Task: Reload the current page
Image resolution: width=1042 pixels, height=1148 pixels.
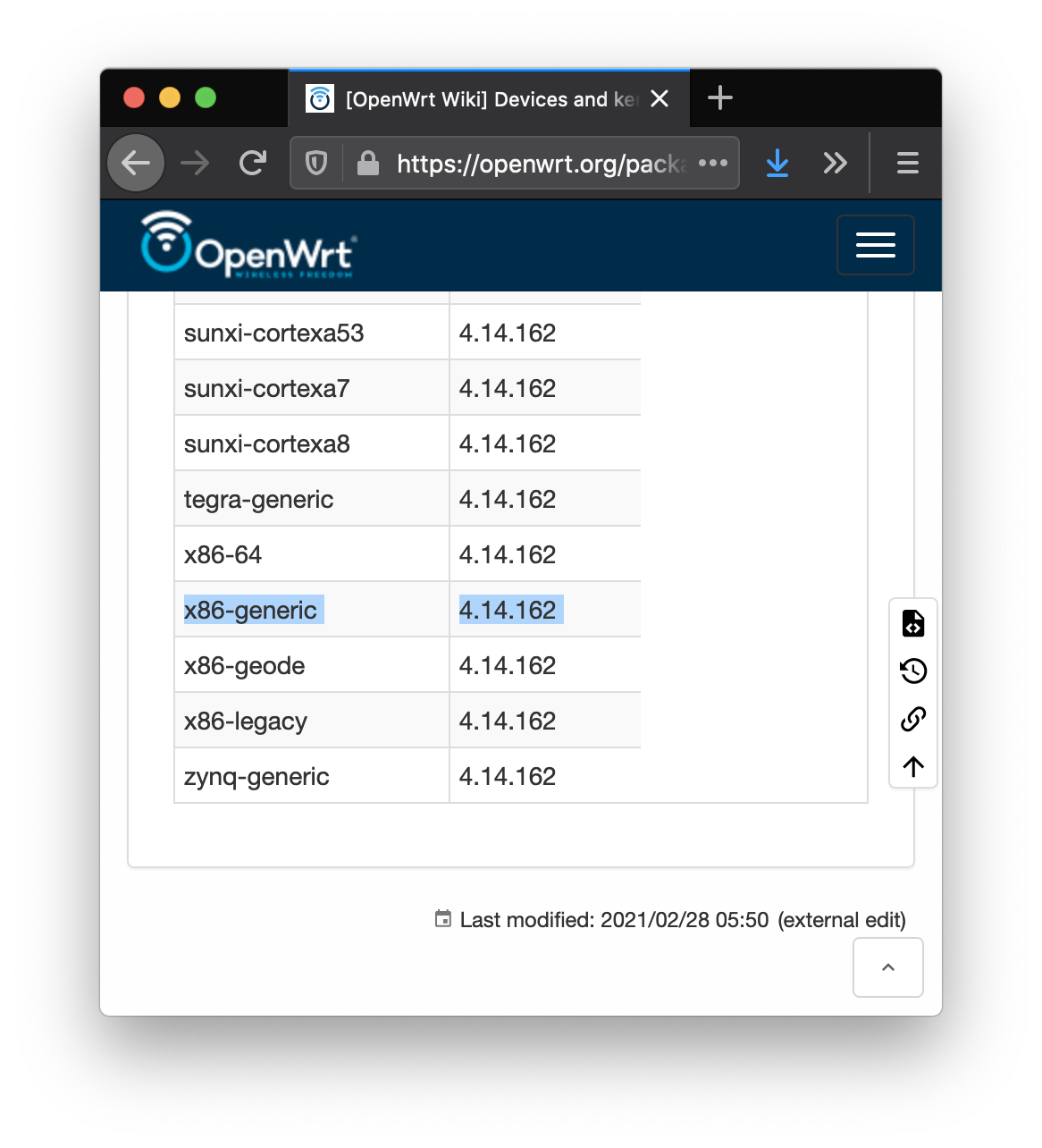Action: coord(253,163)
